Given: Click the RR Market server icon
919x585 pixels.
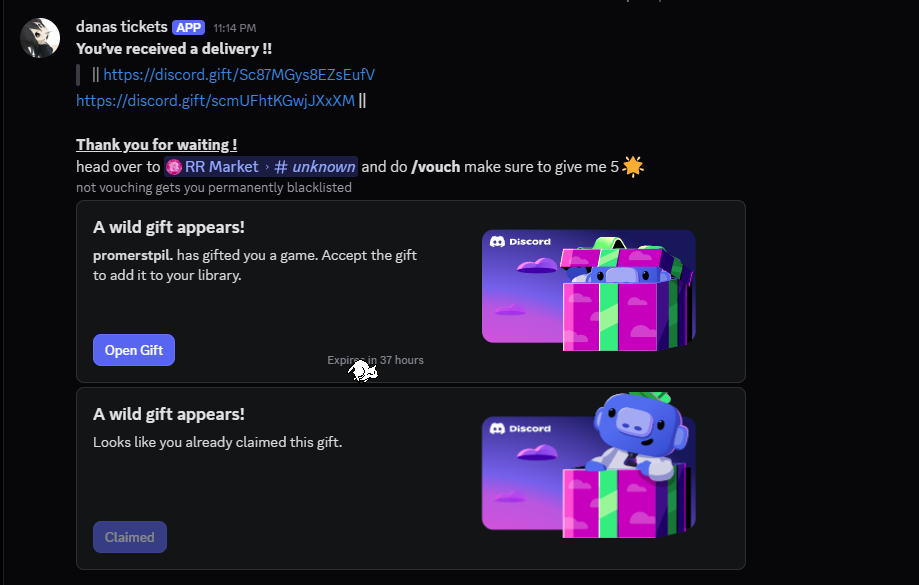Looking at the screenshot, I should tap(174, 167).
